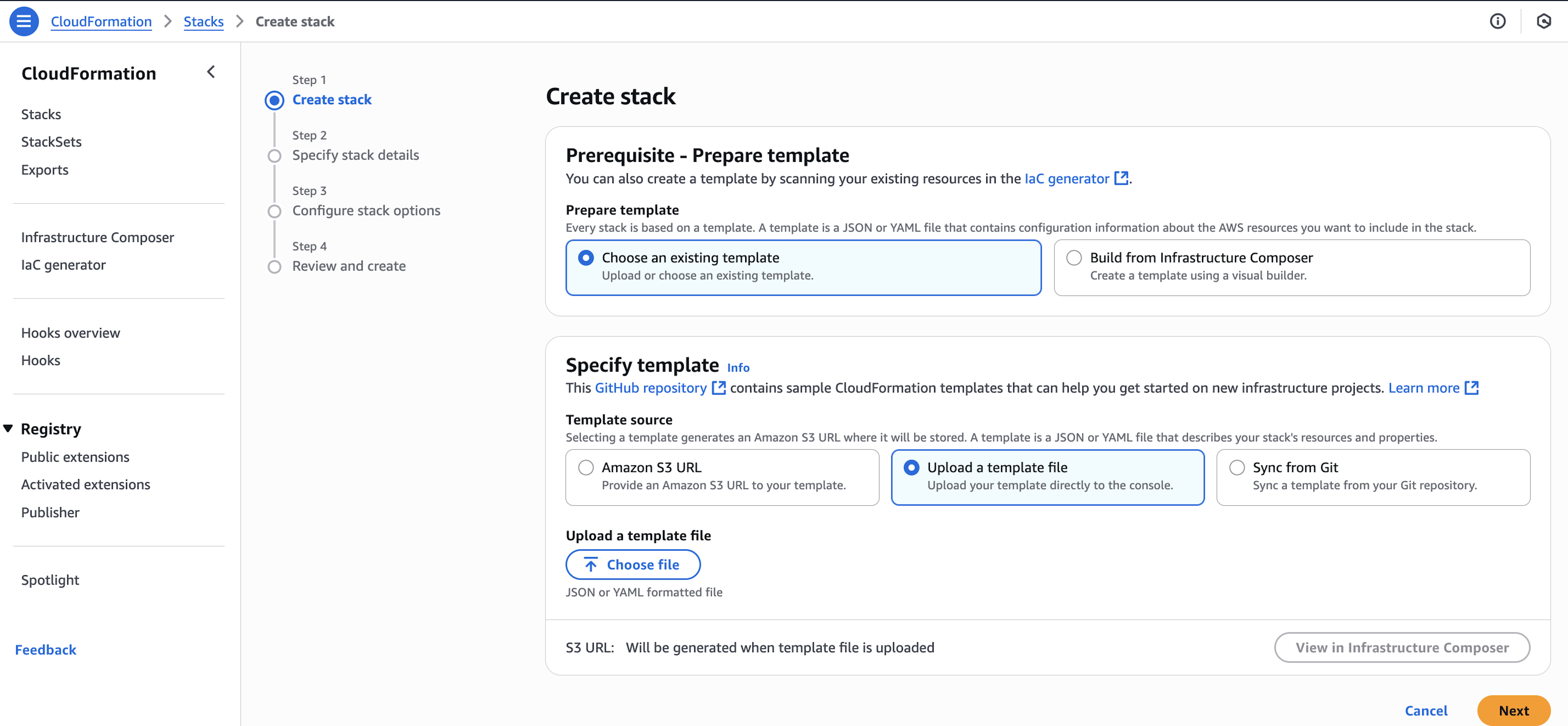This screenshot has width=1568, height=726.
Task: Open View in Infrastructure Composer
Action: 1402,648
